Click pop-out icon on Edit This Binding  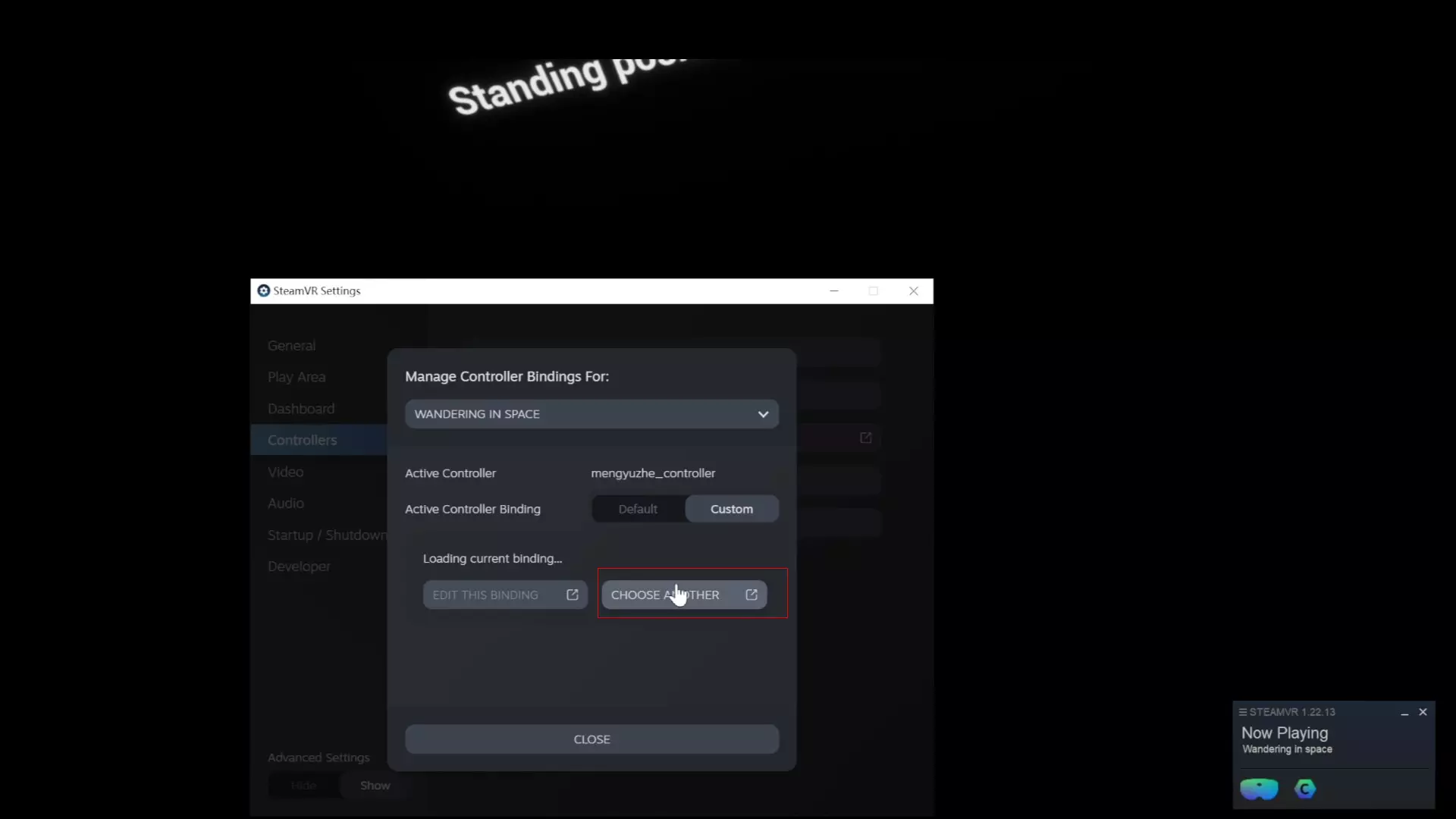coord(573,595)
